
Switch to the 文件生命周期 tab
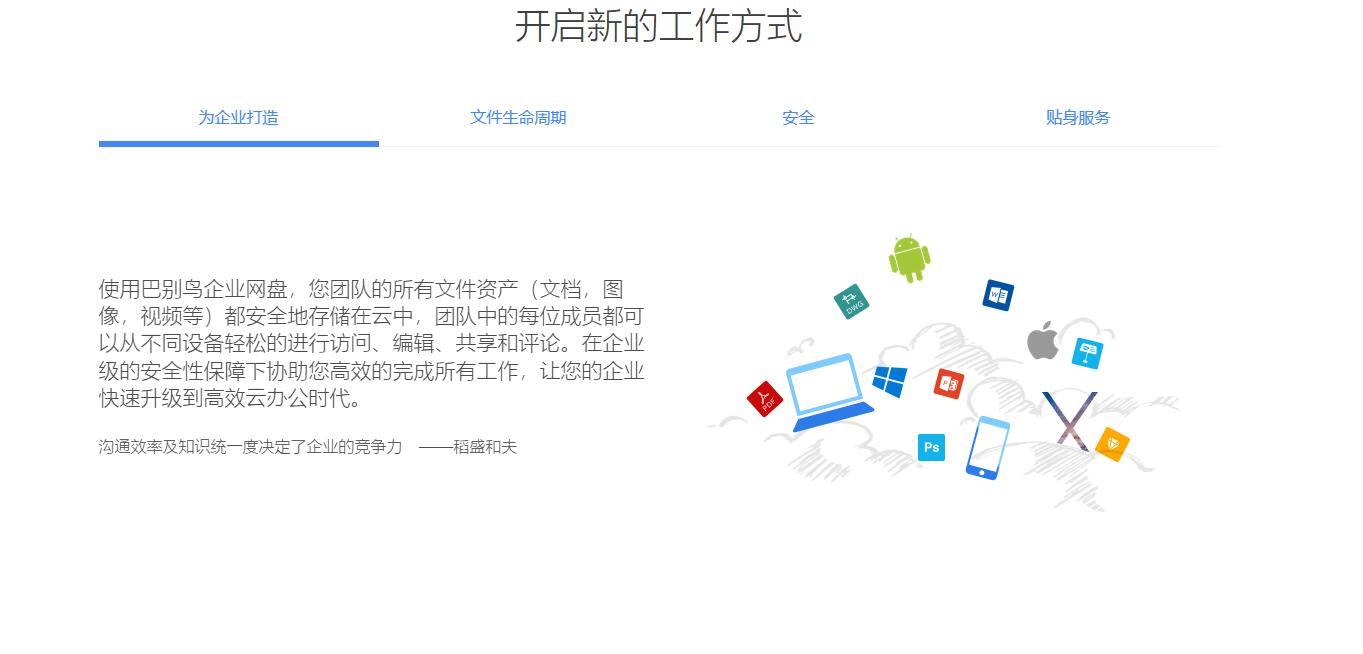[x=518, y=117]
